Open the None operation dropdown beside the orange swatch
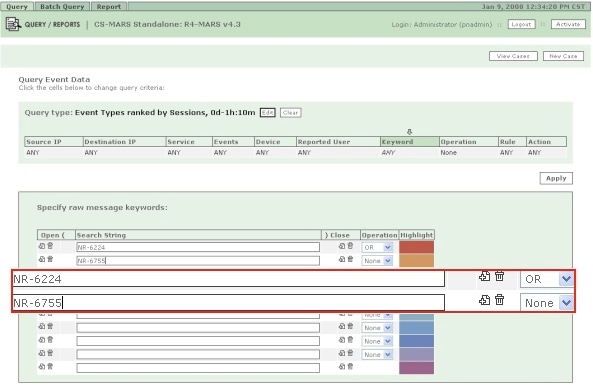This screenshot has width=593, height=386. pos(377,261)
